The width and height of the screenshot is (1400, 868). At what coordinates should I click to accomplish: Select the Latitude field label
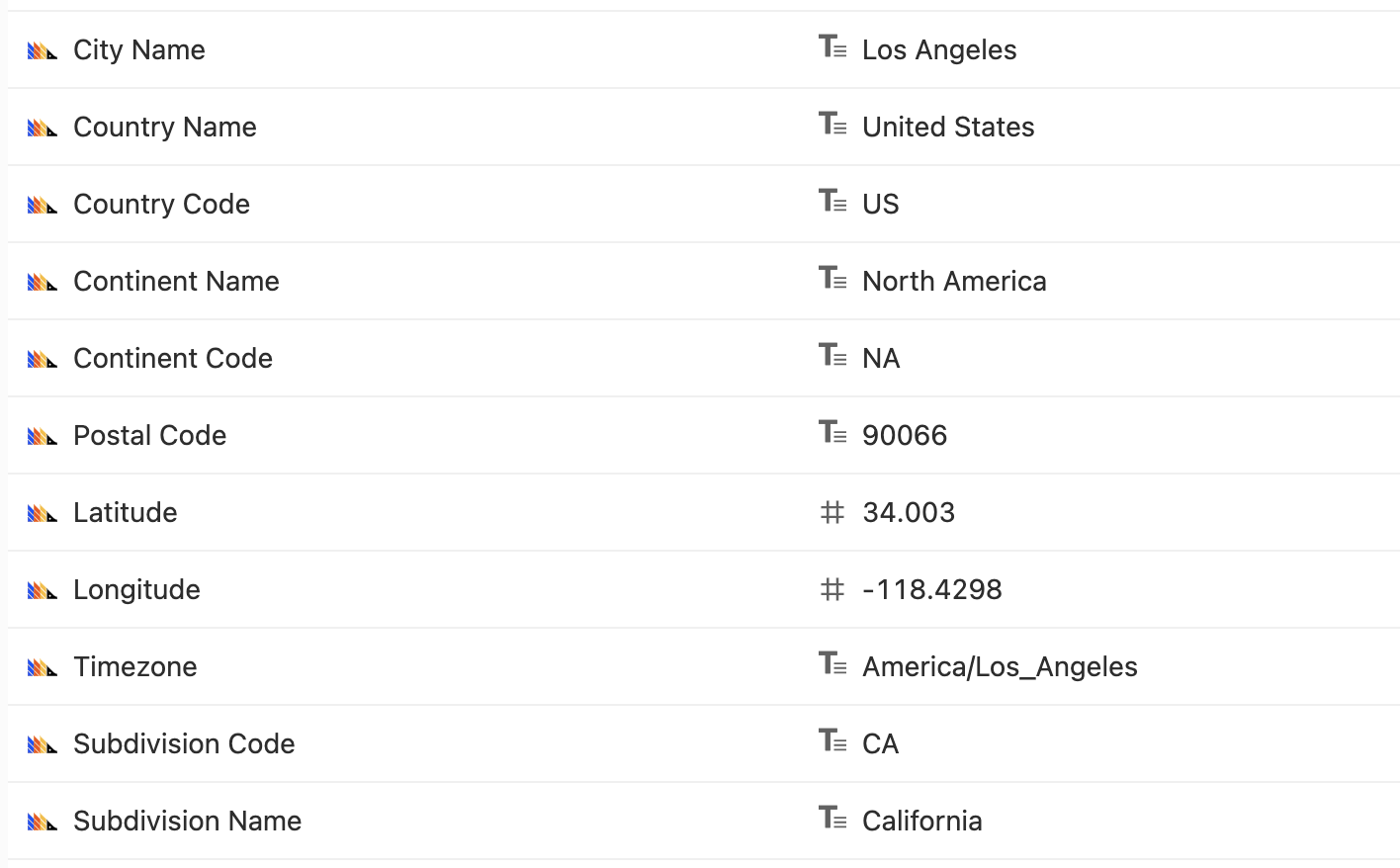126,512
